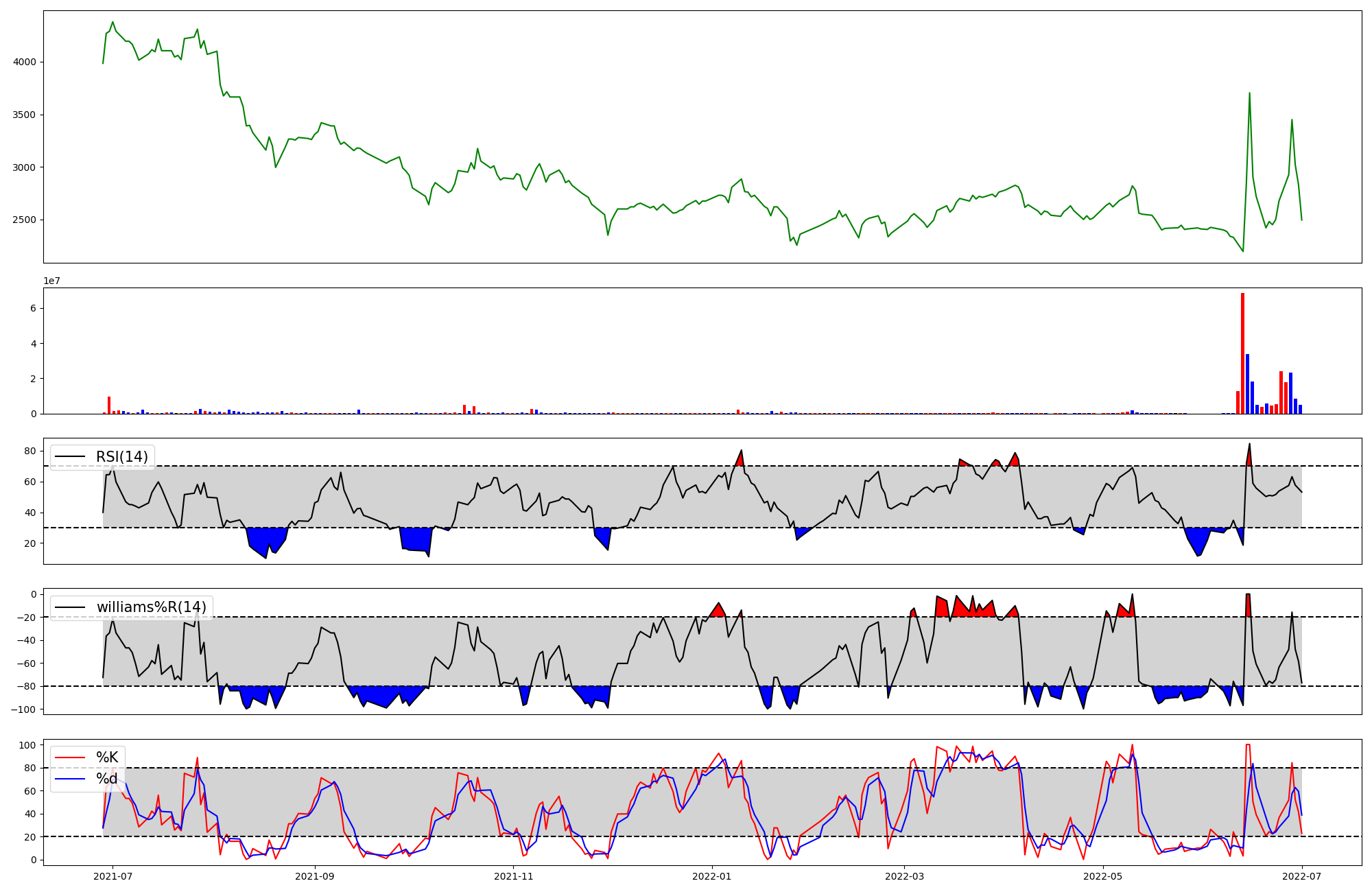Click the 80 label on the RSI axis
The image size is (1372, 892).
(30, 451)
